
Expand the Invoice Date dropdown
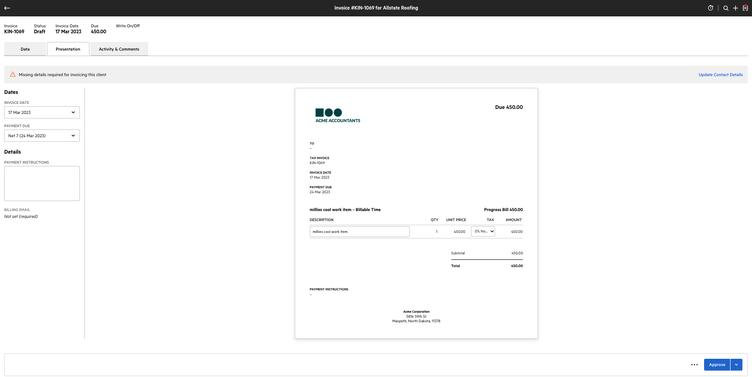coord(42,112)
